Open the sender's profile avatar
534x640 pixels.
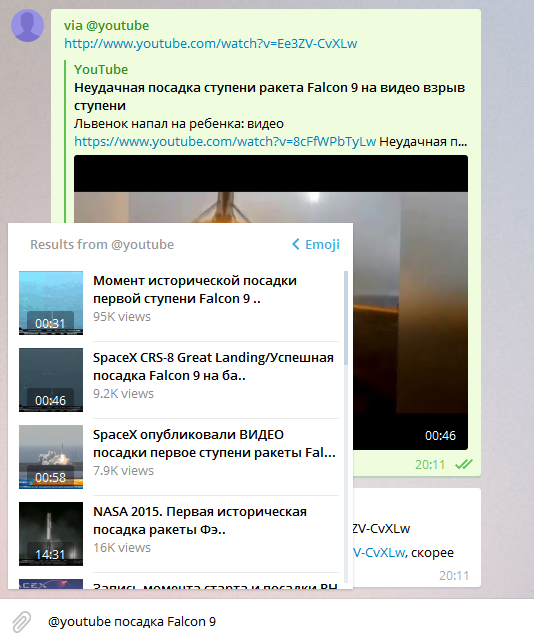pyautogui.click(x=27, y=25)
